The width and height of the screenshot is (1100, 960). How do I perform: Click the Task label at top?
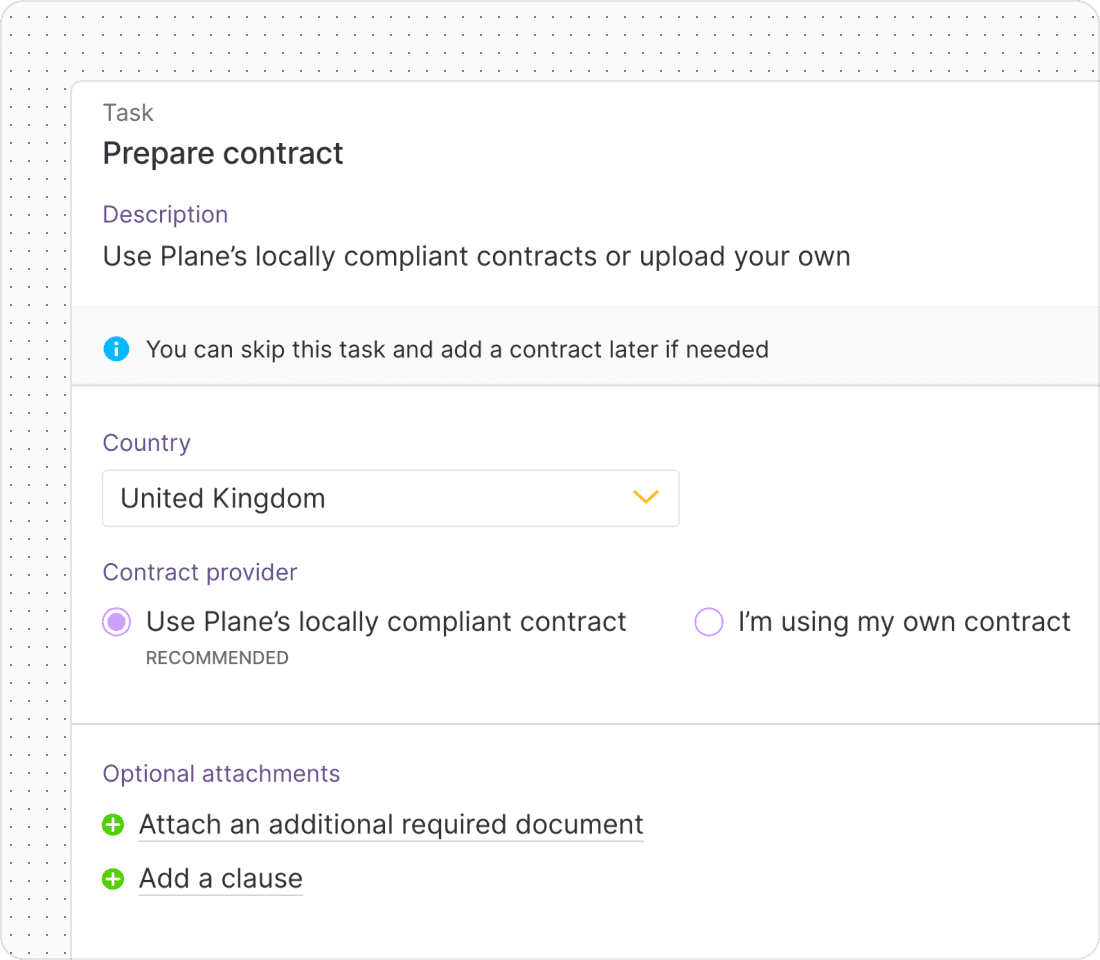point(128,112)
